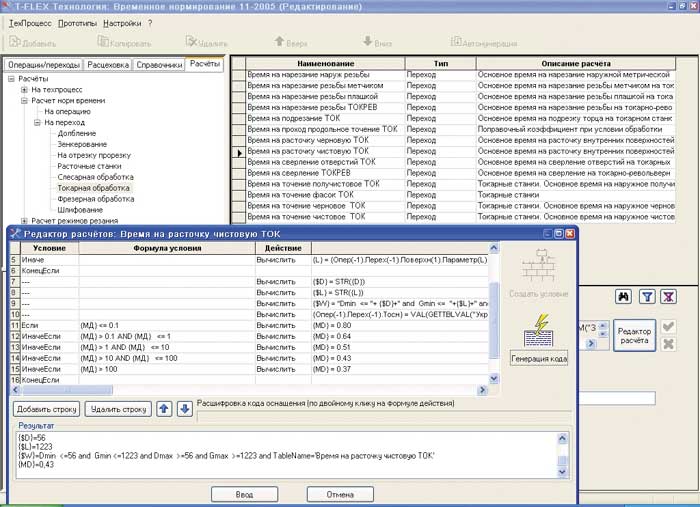This screenshot has height=507, width=700.
Task: Click Добавить in the top toolbar
Action: point(33,43)
